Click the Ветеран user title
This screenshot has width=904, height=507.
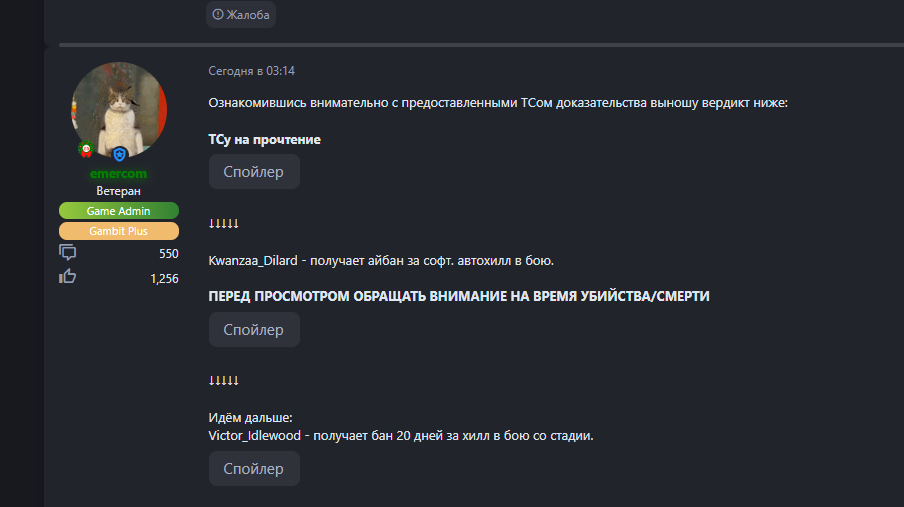[x=119, y=191]
